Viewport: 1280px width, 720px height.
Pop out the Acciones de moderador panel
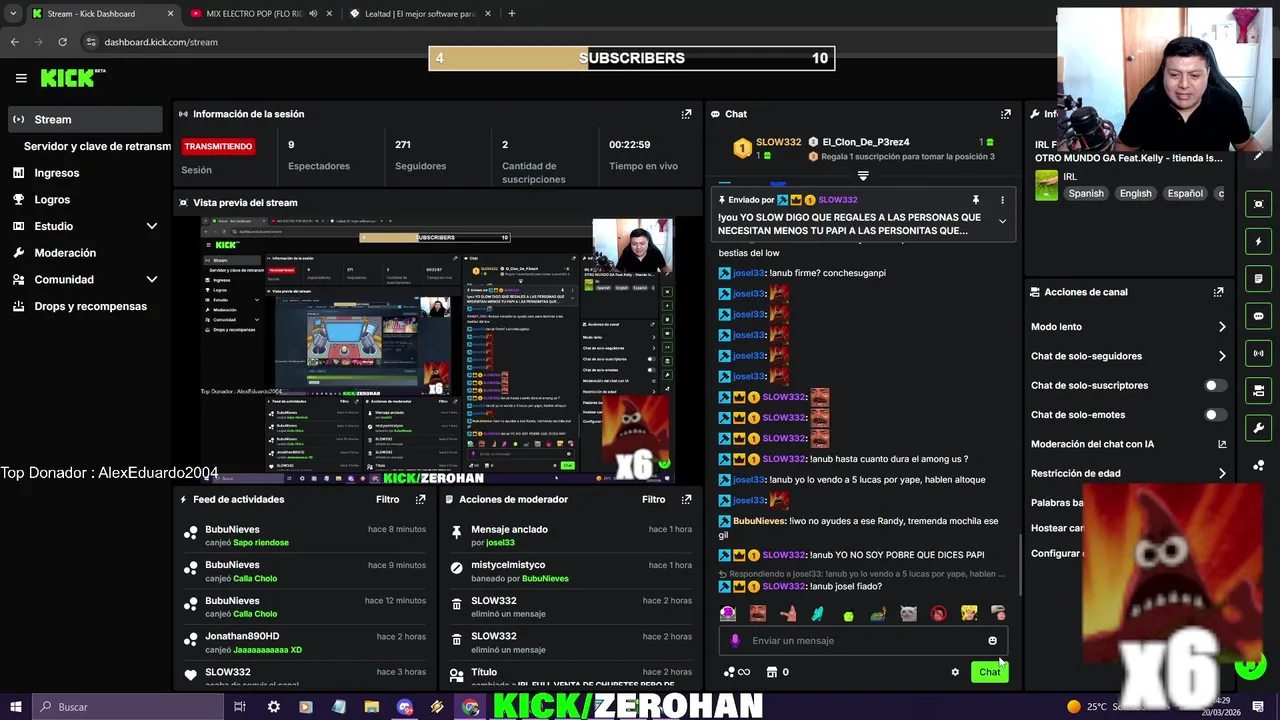pyautogui.click(x=686, y=499)
